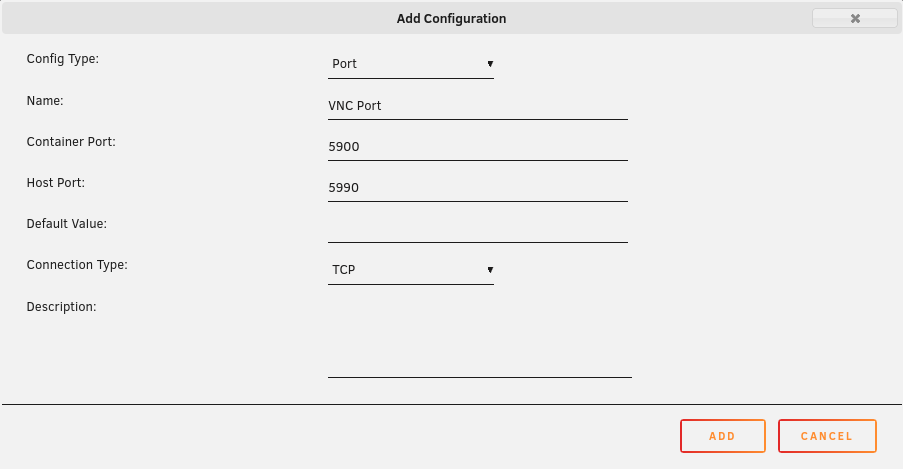Screen dimensions: 903x469
Task: Focus the Description text area
Action: tap(480, 338)
